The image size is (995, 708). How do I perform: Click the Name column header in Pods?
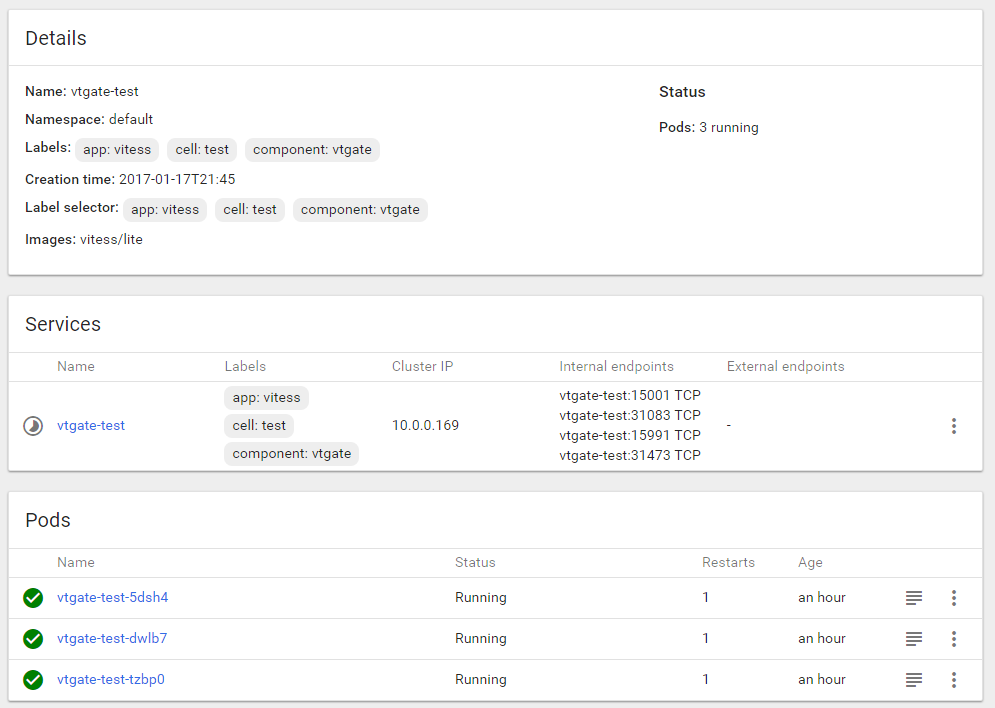pos(76,563)
